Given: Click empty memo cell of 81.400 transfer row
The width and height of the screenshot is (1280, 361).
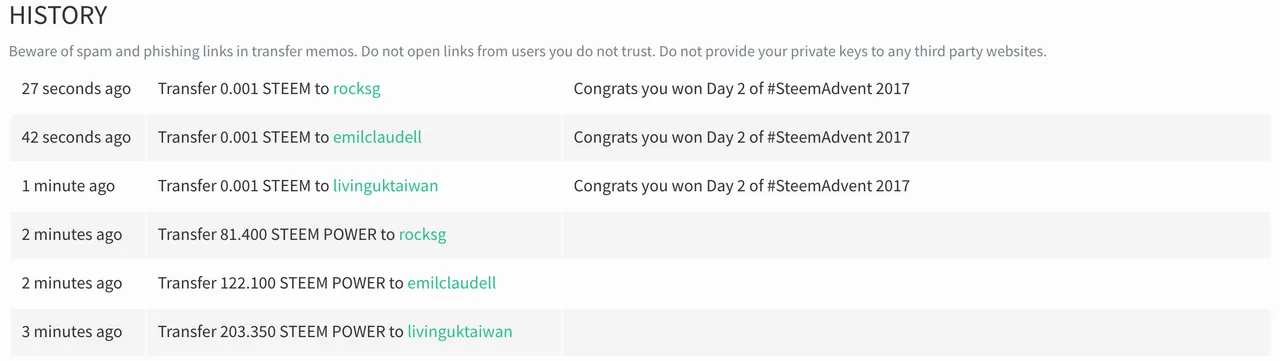Looking at the screenshot, I should (916, 235).
